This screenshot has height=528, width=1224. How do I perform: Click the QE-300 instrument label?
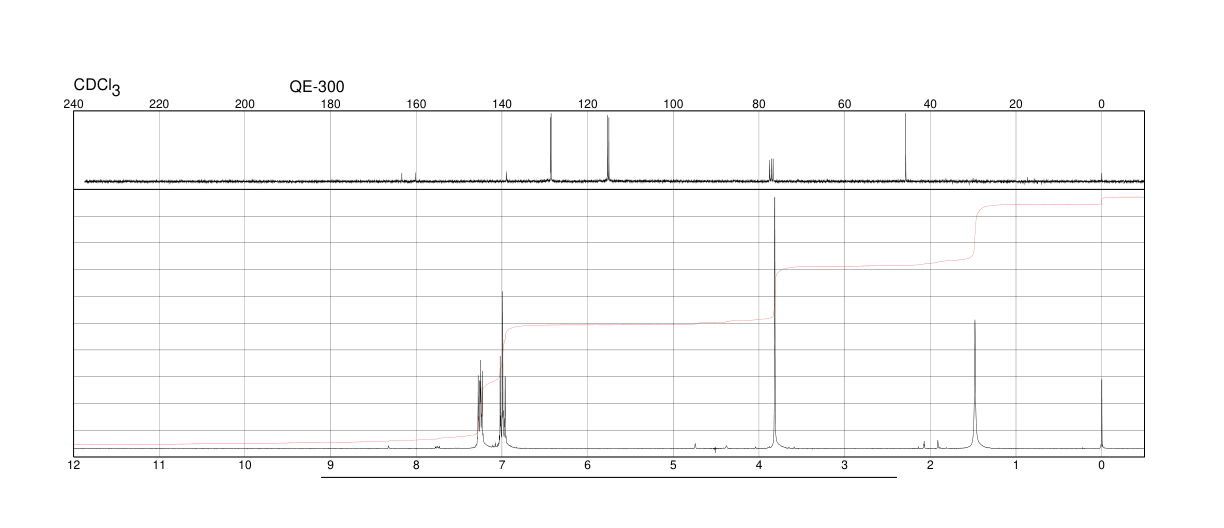pos(317,86)
